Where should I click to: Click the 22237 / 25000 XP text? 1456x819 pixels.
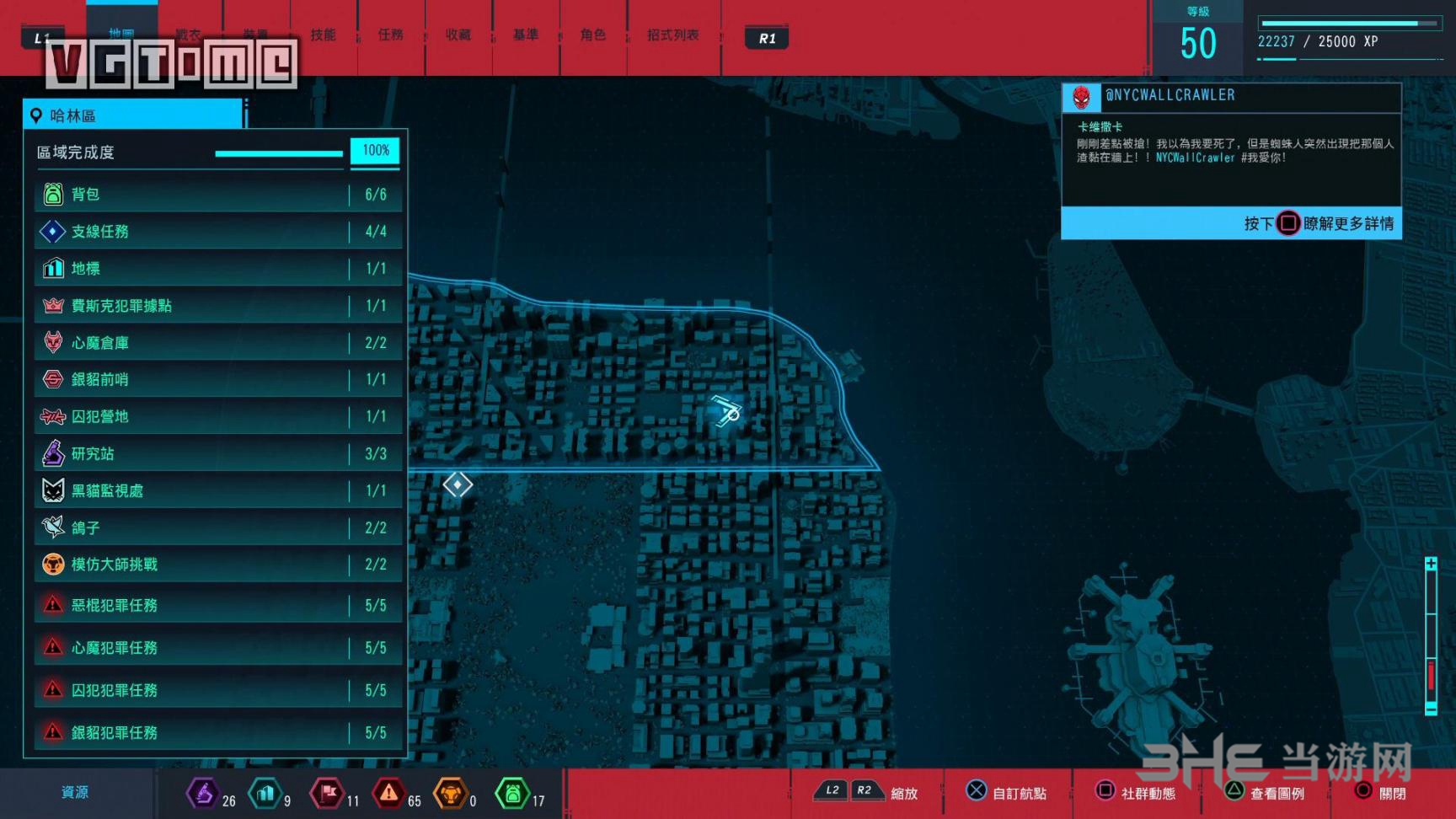[x=1318, y=41]
